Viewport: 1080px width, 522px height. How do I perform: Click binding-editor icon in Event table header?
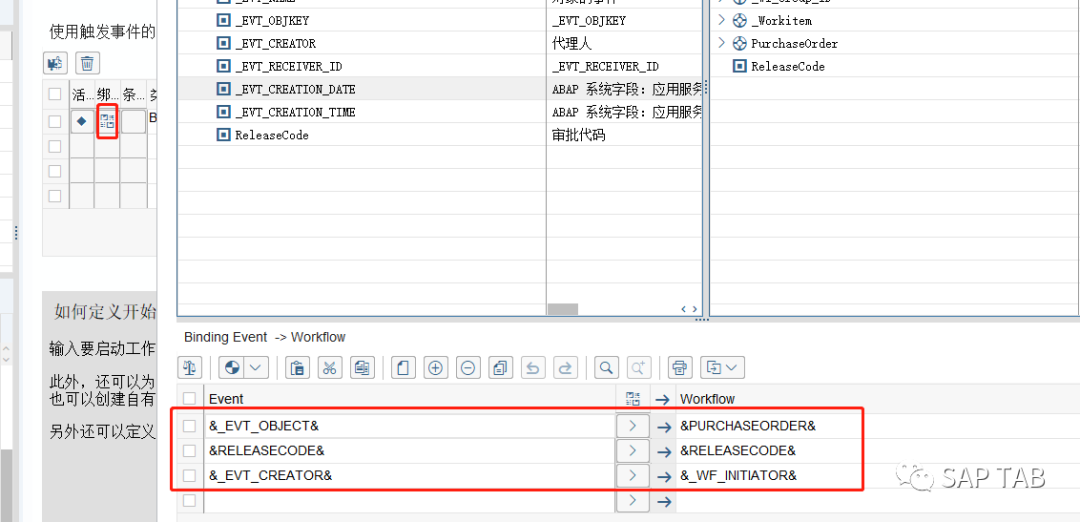(x=632, y=399)
